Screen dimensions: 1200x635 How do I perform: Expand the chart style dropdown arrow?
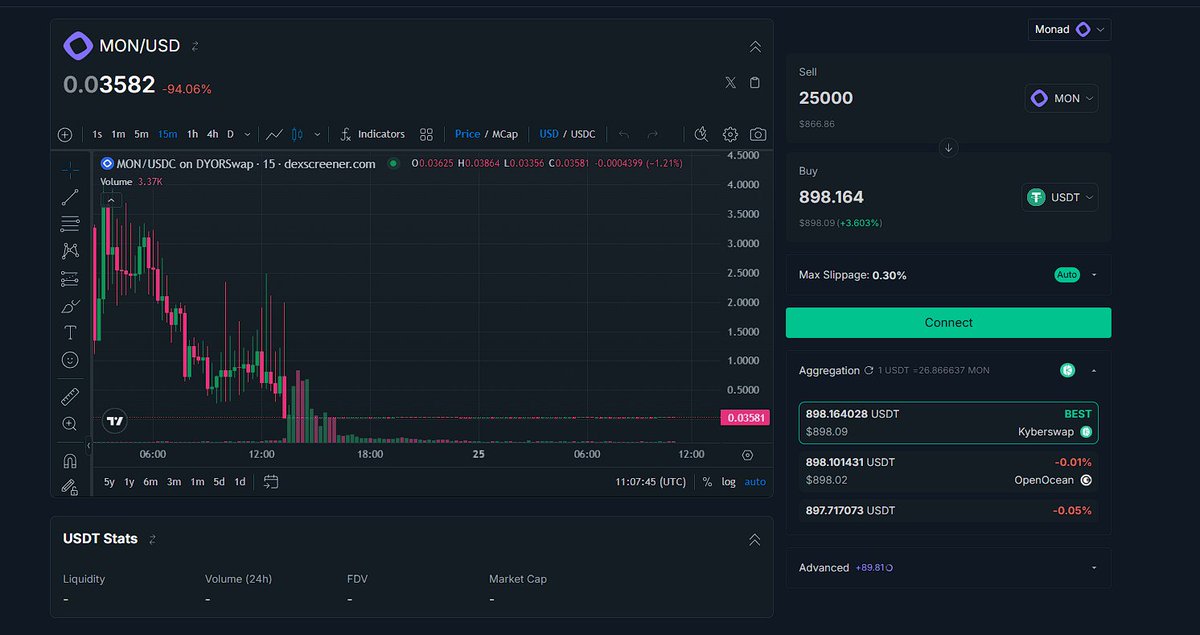point(318,134)
